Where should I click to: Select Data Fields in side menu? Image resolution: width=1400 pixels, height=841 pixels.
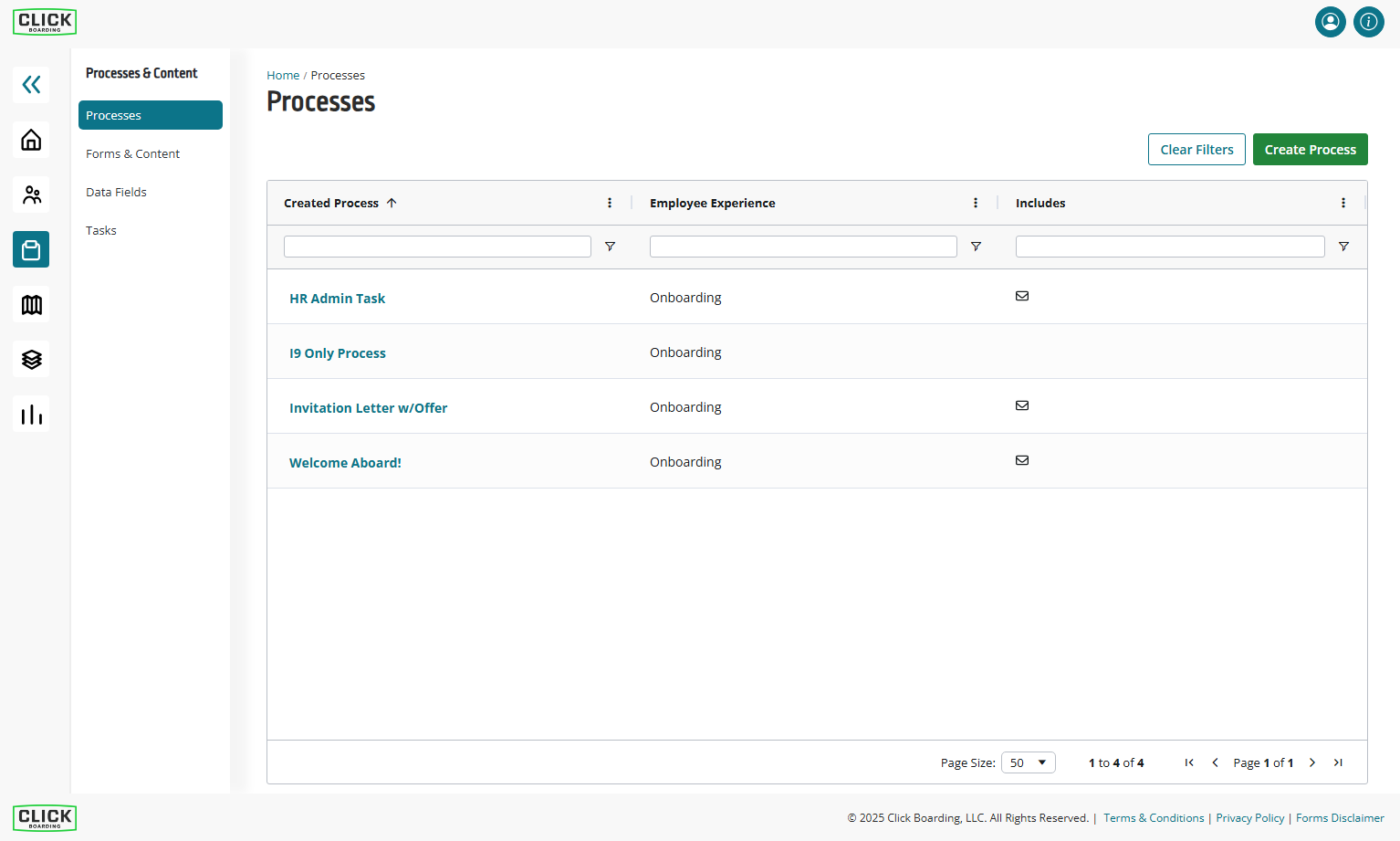[117, 192]
